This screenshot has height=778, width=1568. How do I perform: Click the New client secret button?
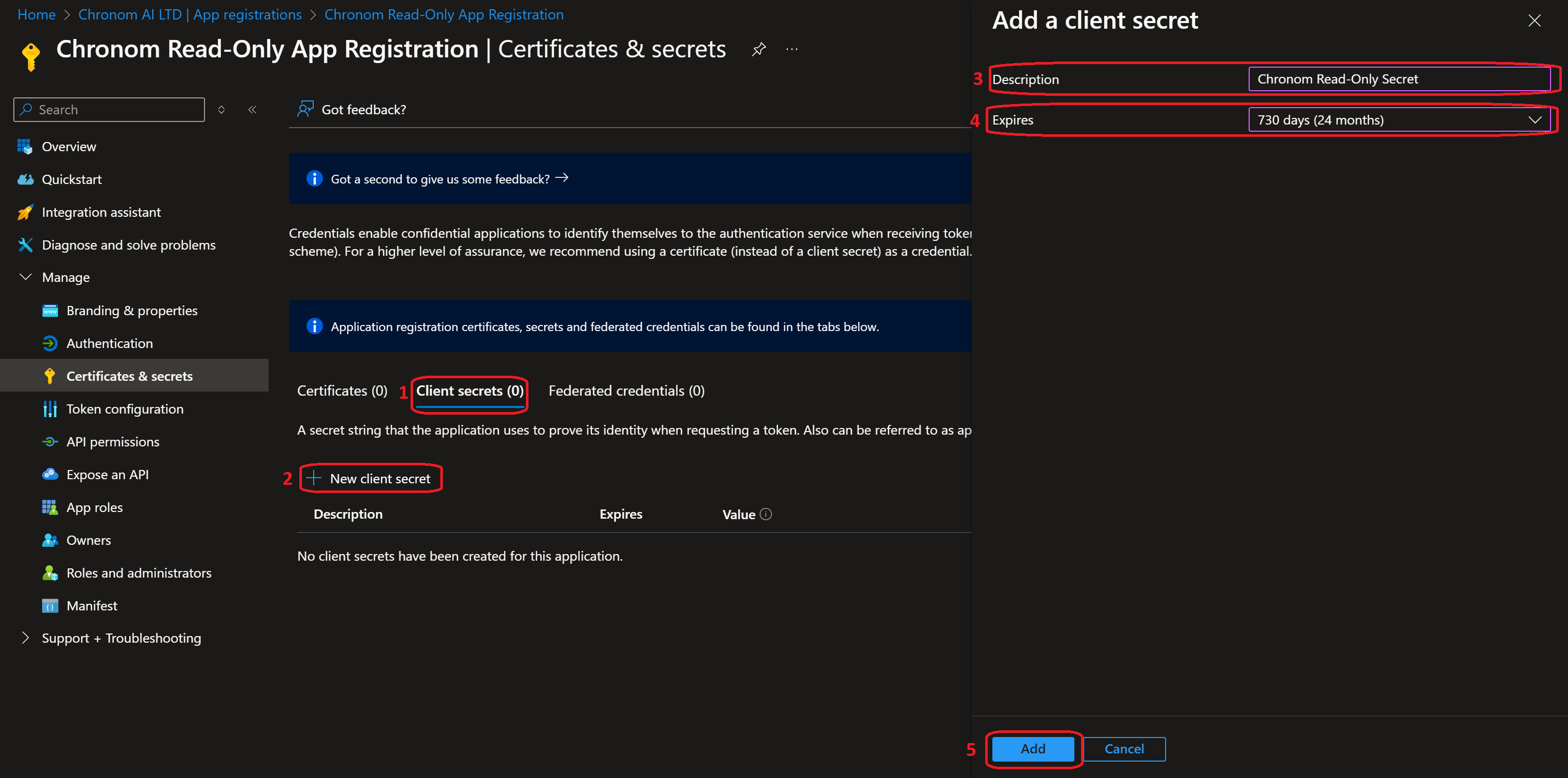(371, 479)
